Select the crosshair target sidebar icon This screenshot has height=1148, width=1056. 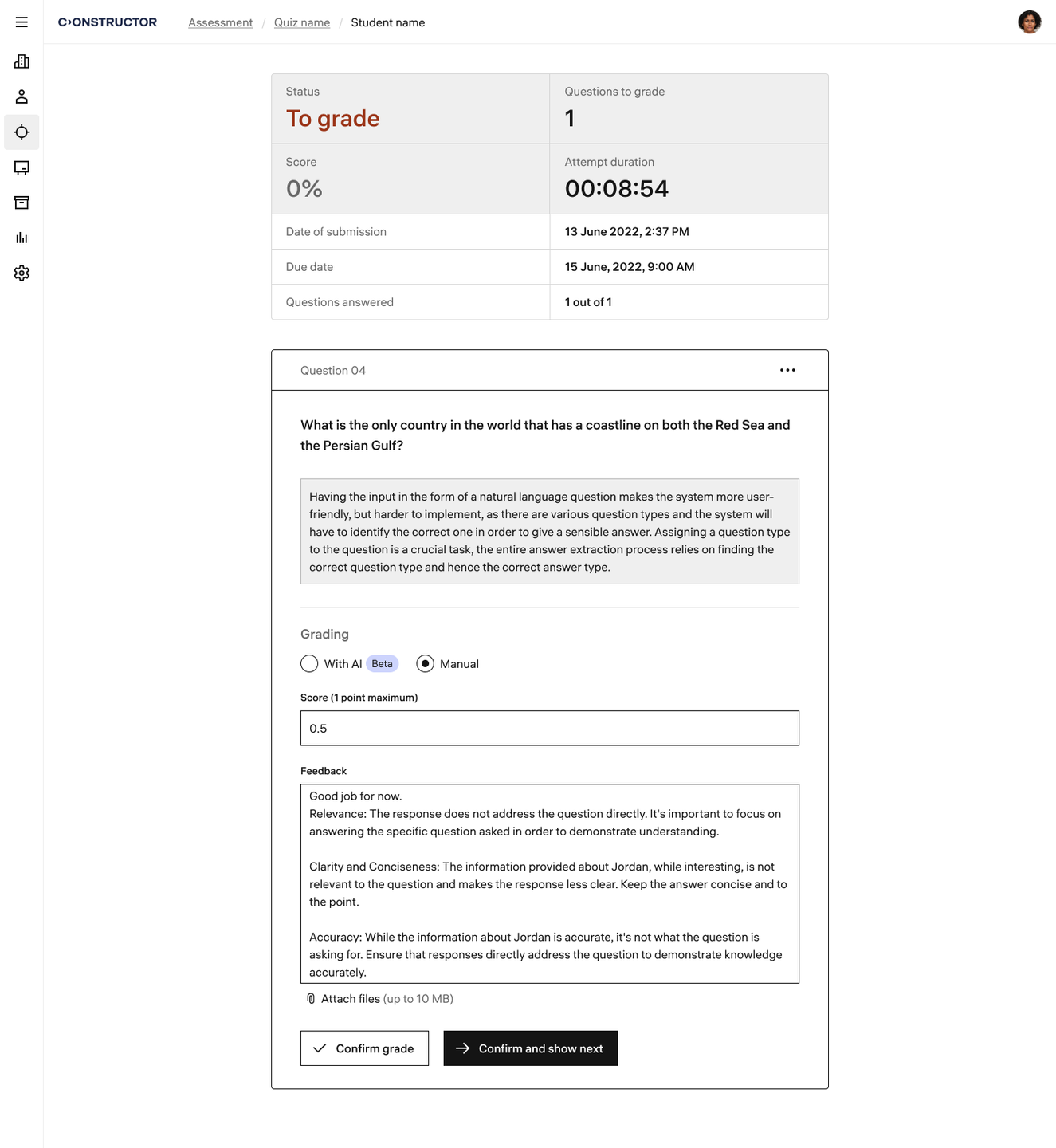pos(22,132)
